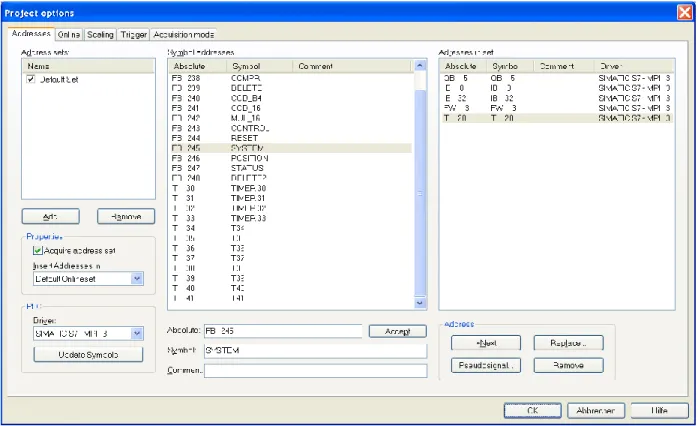Toggle the Default Set checkbox
Viewport: 698px width, 426px height.
[31, 79]
